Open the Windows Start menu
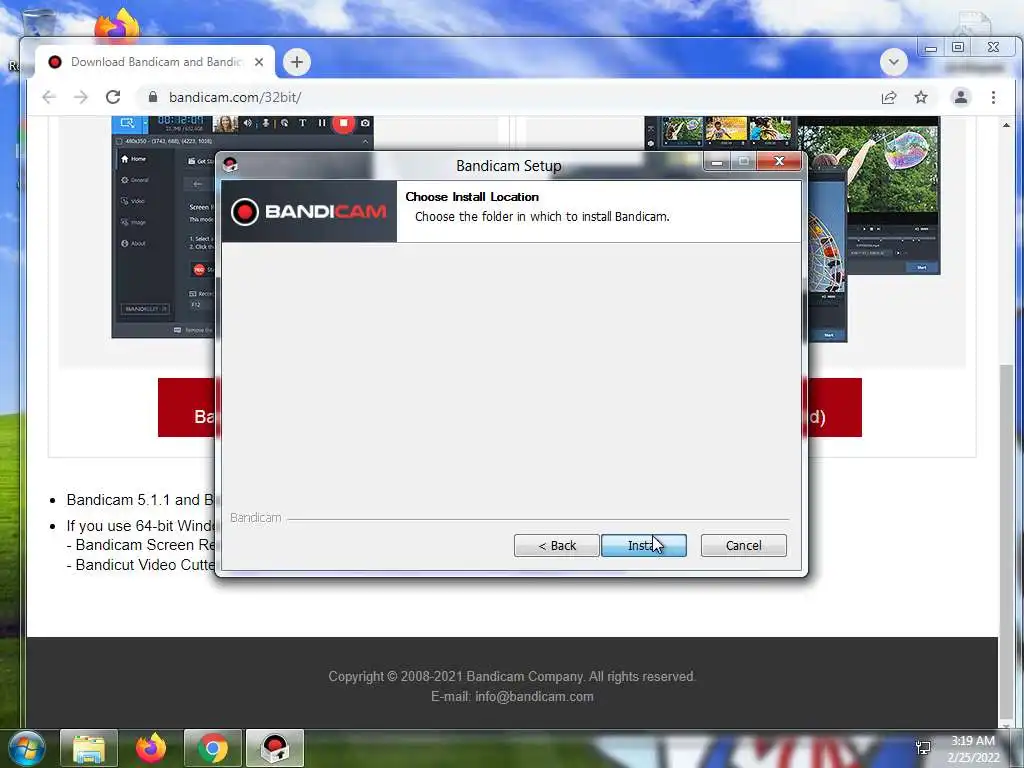 tap(27, 748)
